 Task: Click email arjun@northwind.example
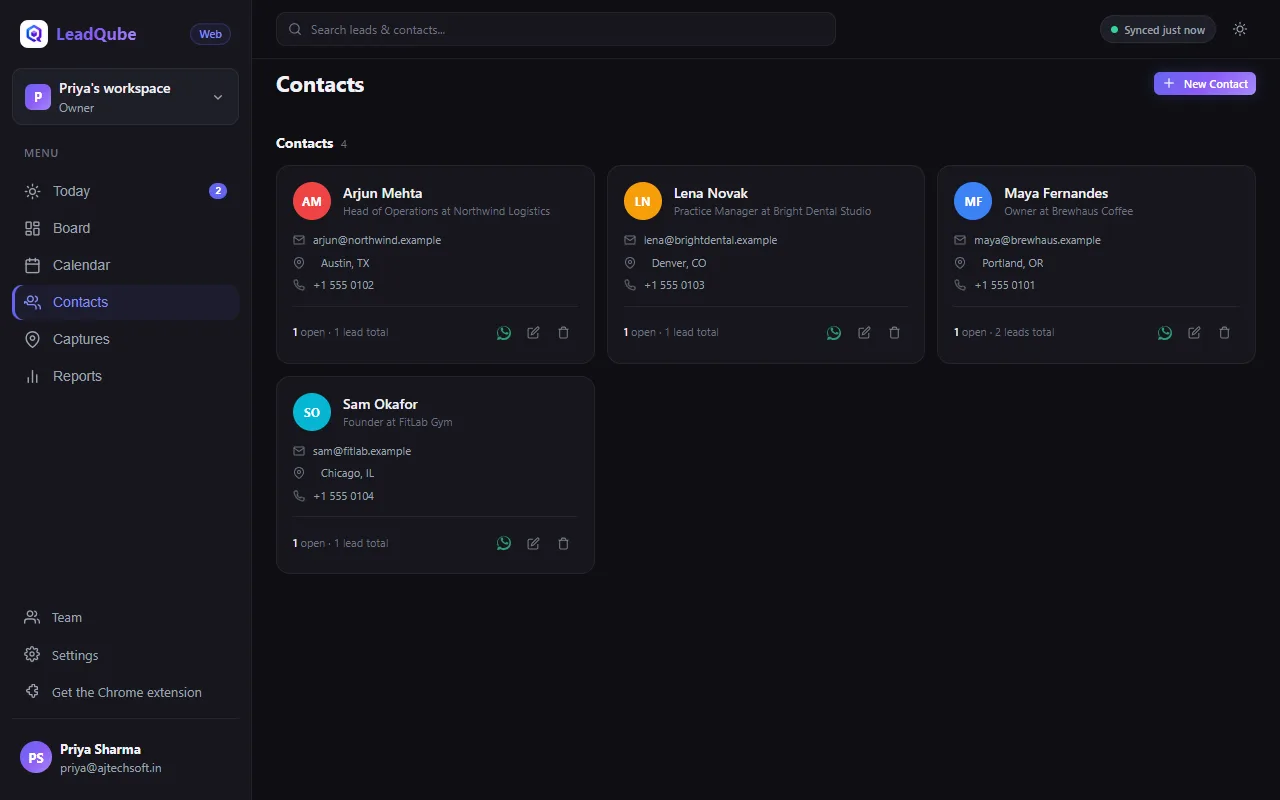click(x=377, y=240)
